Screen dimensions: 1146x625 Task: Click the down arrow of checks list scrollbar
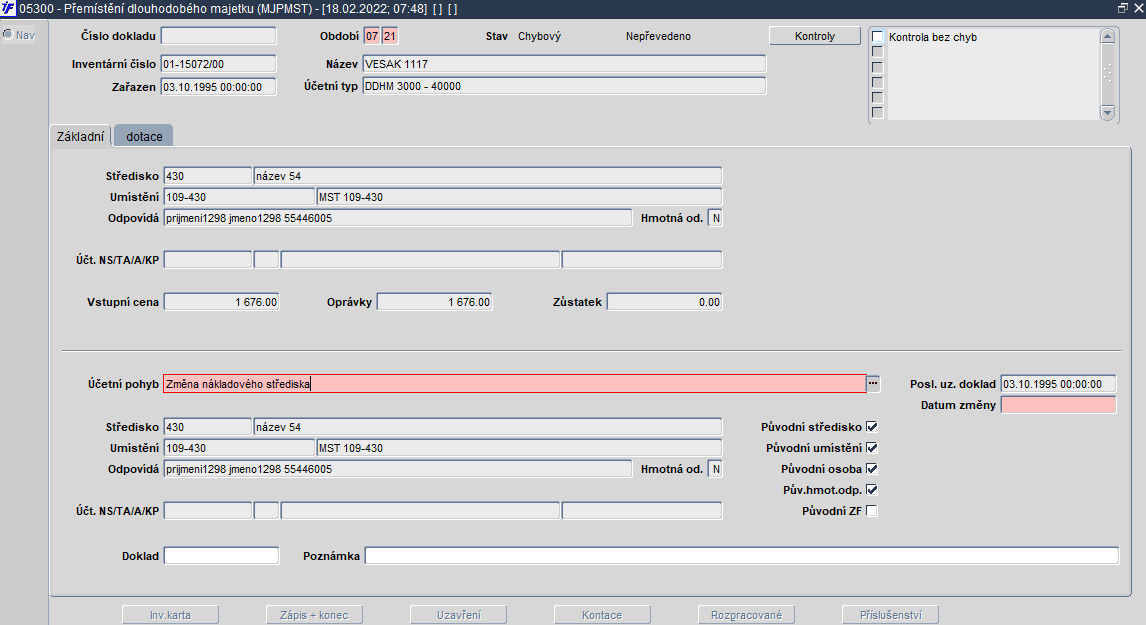point(1107,113)
